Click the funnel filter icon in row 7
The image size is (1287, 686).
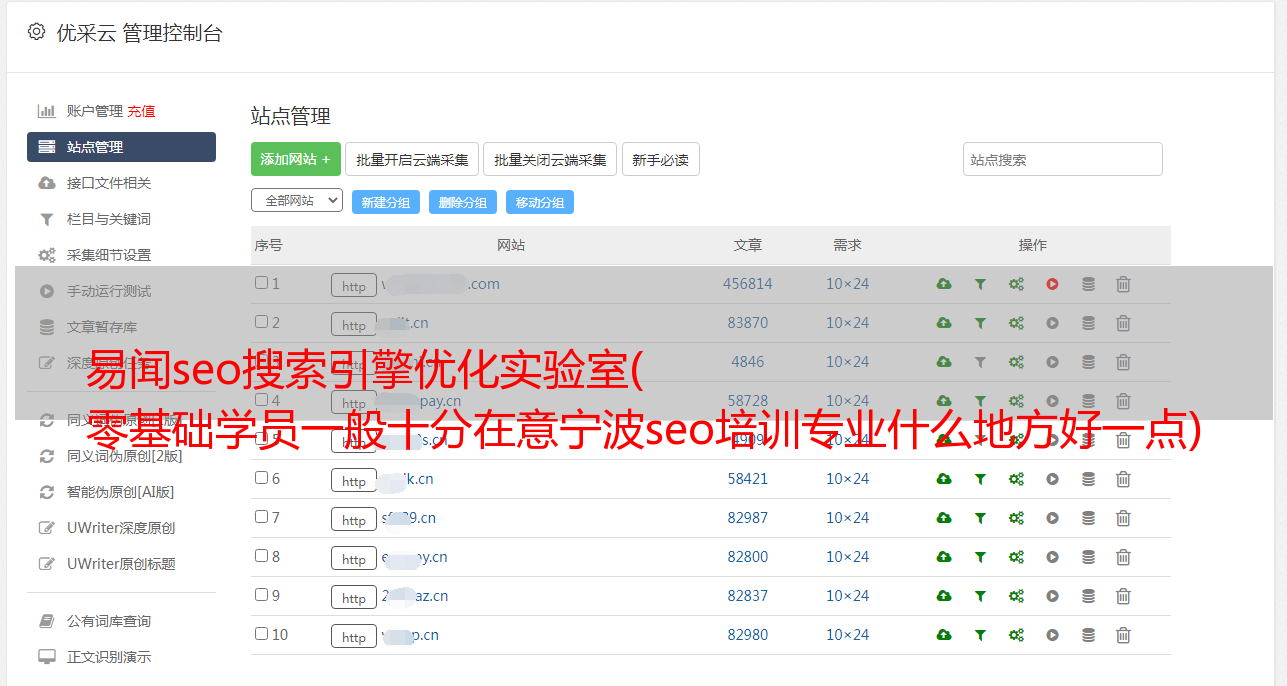click(980, 518)
